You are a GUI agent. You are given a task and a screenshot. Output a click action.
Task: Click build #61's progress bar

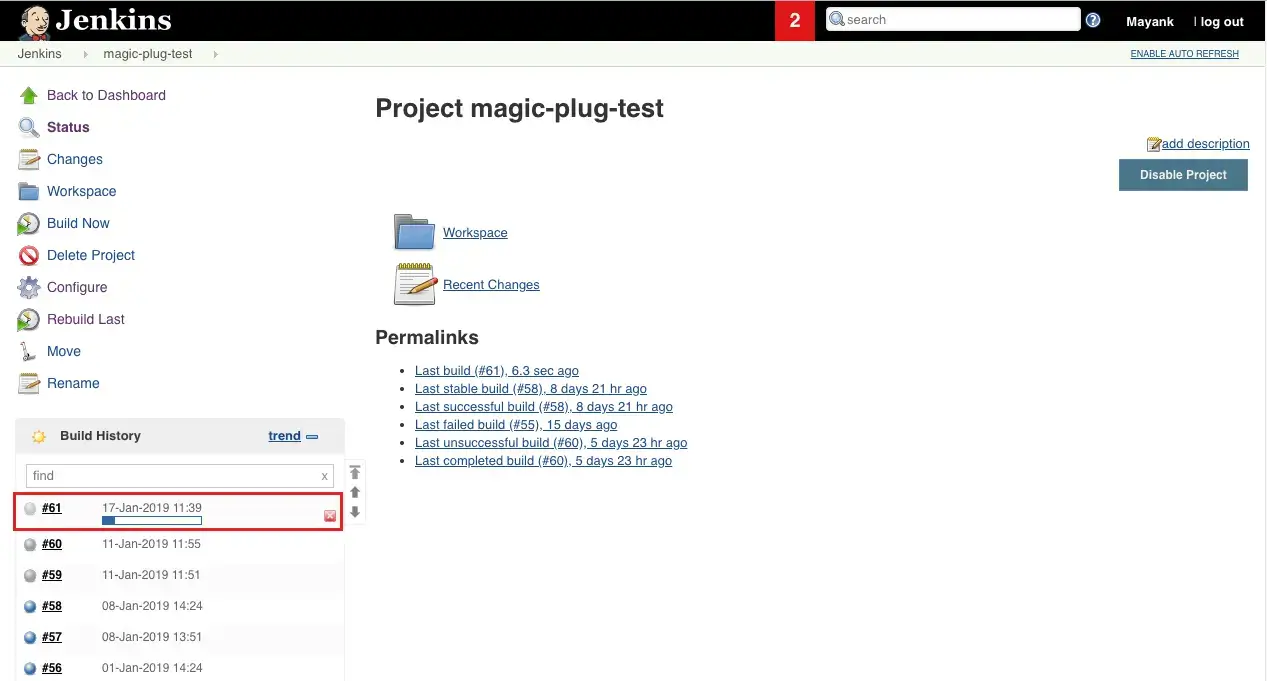pos(151,520)
